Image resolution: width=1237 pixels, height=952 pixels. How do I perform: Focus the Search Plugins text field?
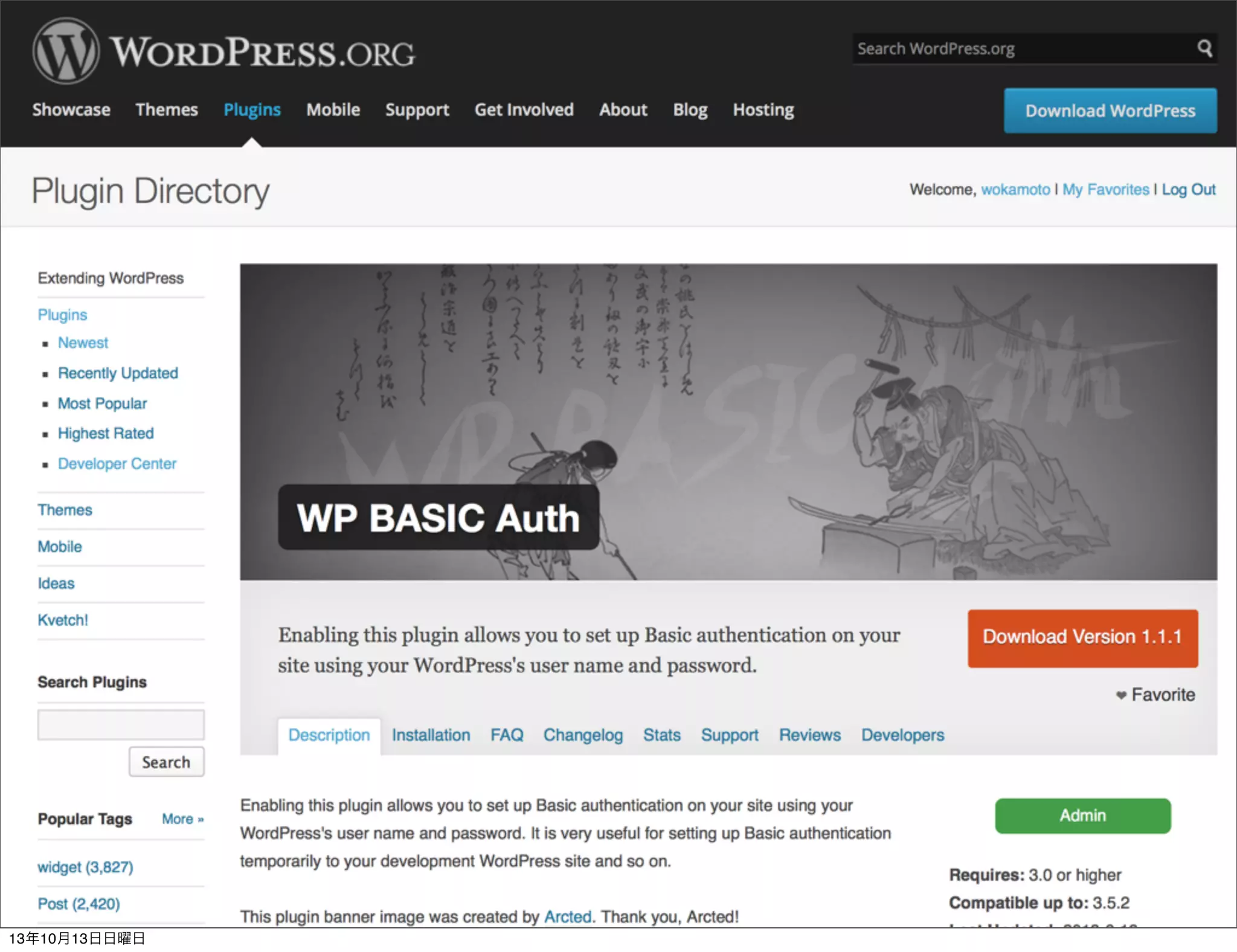[121, 725]
